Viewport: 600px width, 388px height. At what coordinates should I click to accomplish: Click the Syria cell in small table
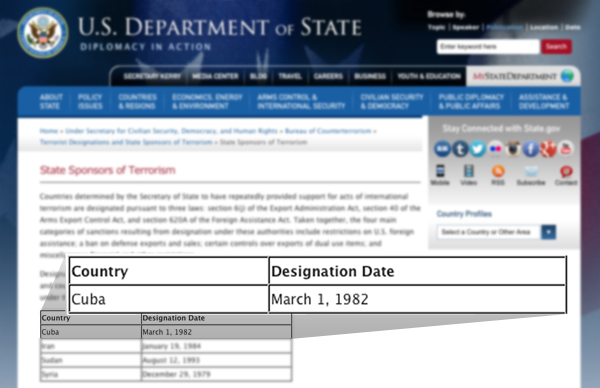[91, 374]
